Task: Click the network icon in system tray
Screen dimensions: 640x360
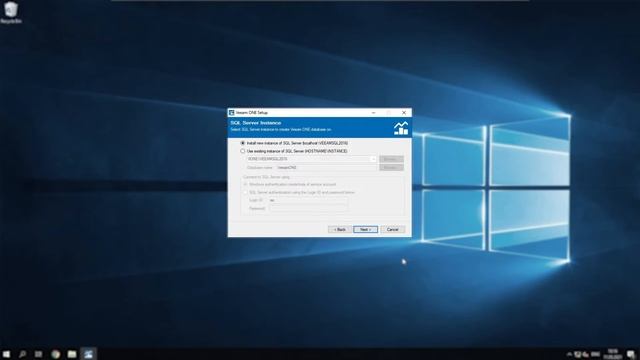Action: (x=578, y=354)
